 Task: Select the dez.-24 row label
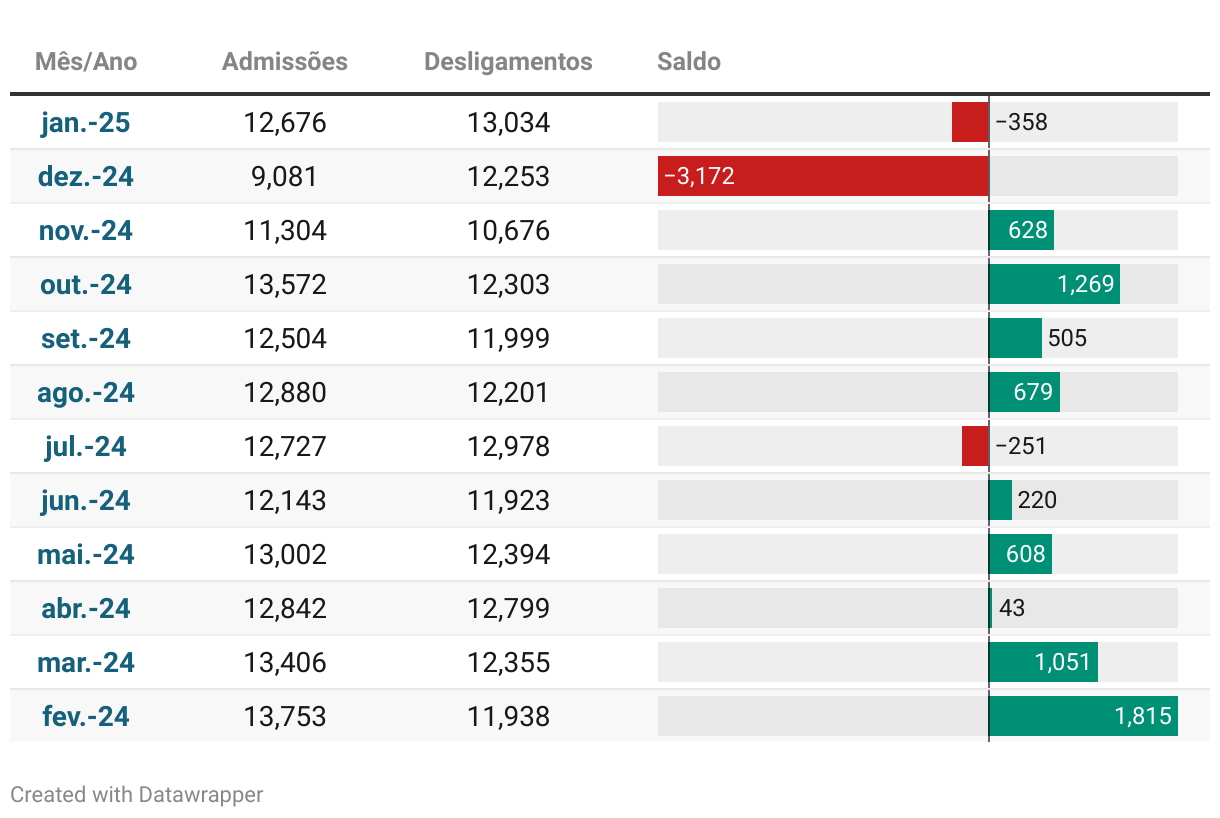(x=86, y=177)
